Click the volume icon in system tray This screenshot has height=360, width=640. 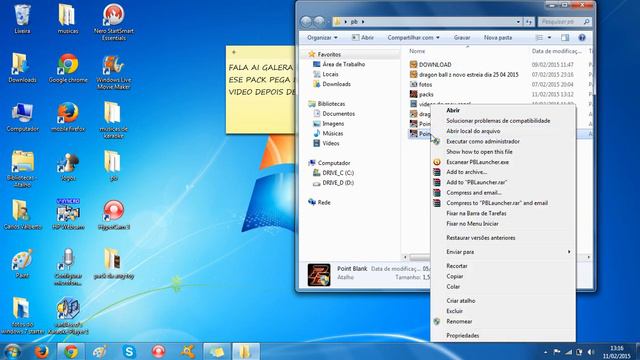point(590,352)
